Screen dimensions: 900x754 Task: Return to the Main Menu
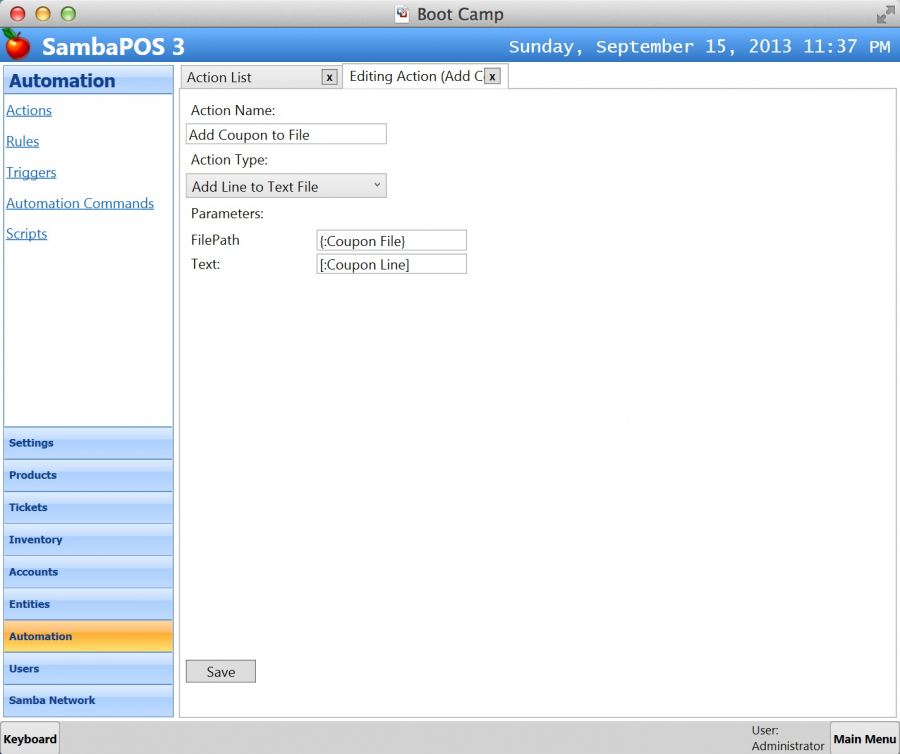[865, 738]
